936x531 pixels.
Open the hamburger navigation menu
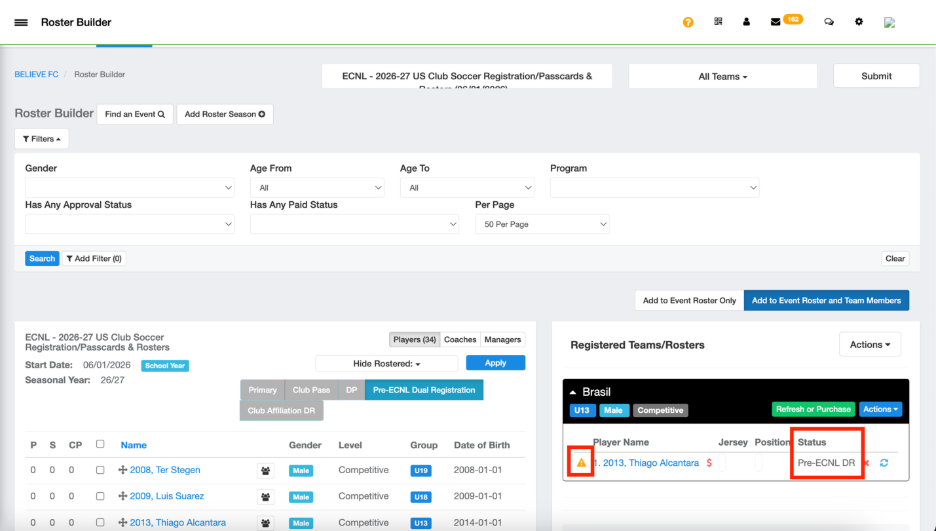pos(21,23)
